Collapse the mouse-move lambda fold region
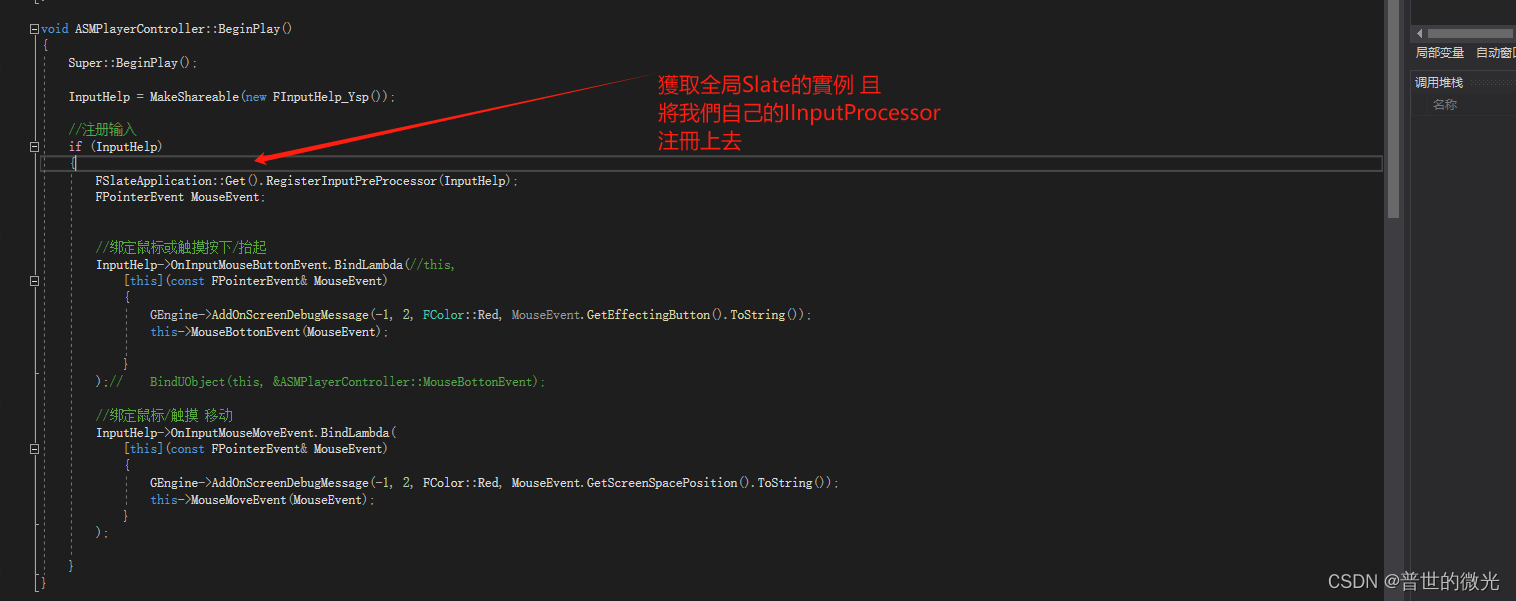 pos(33,448)
